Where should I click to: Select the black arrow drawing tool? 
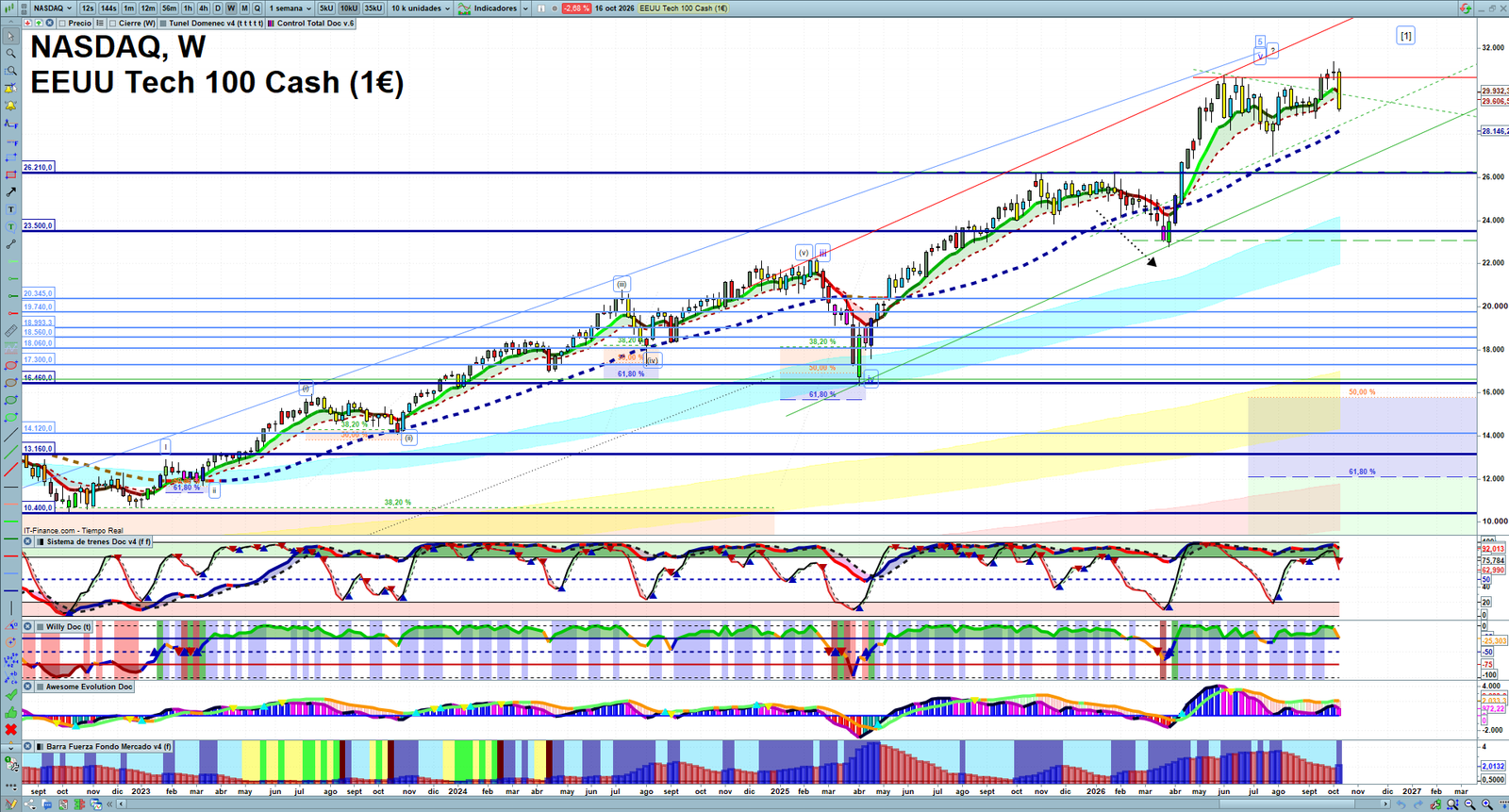tap(10, 191)
